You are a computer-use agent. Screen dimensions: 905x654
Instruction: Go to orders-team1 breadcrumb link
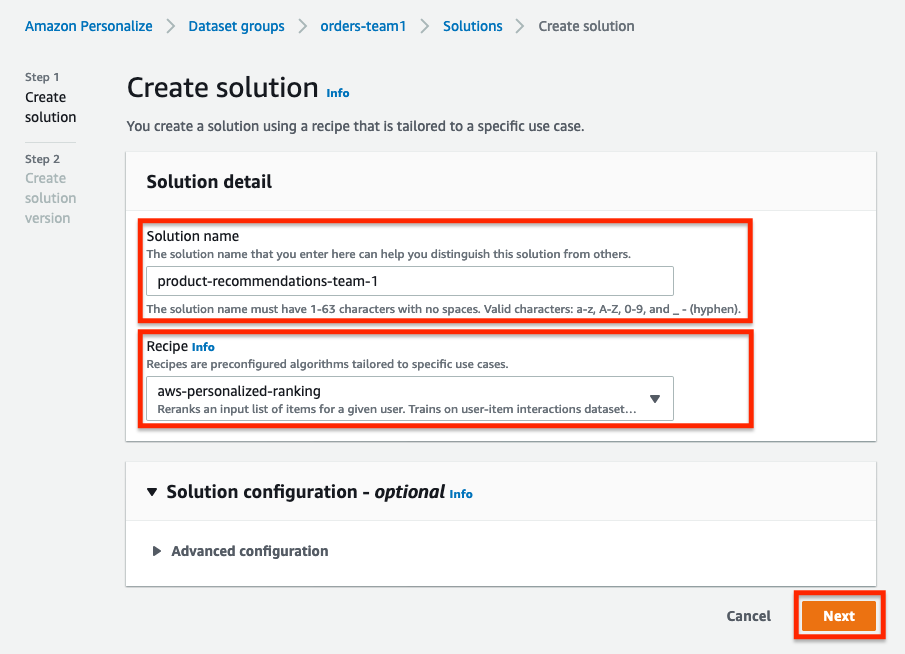coord(363,26)
